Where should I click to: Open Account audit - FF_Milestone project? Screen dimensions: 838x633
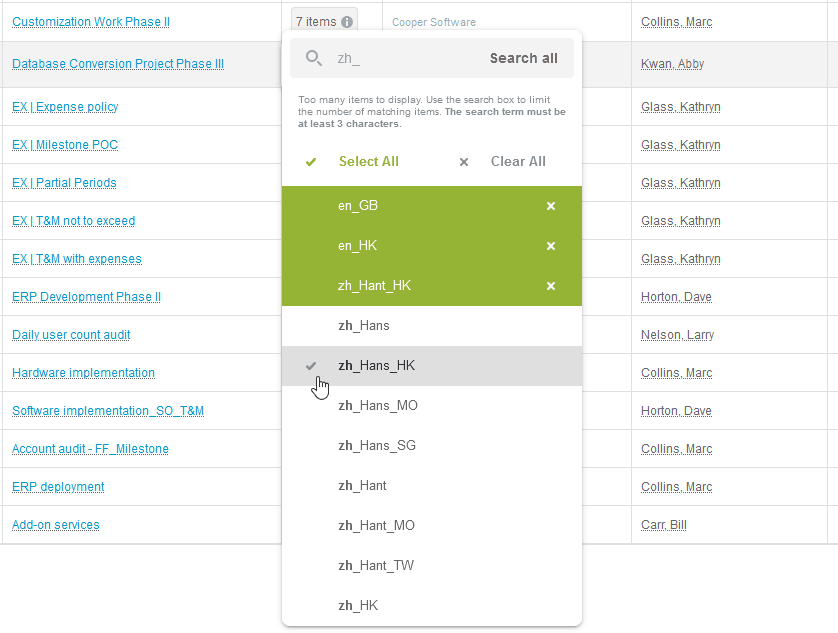click(90, 449)
